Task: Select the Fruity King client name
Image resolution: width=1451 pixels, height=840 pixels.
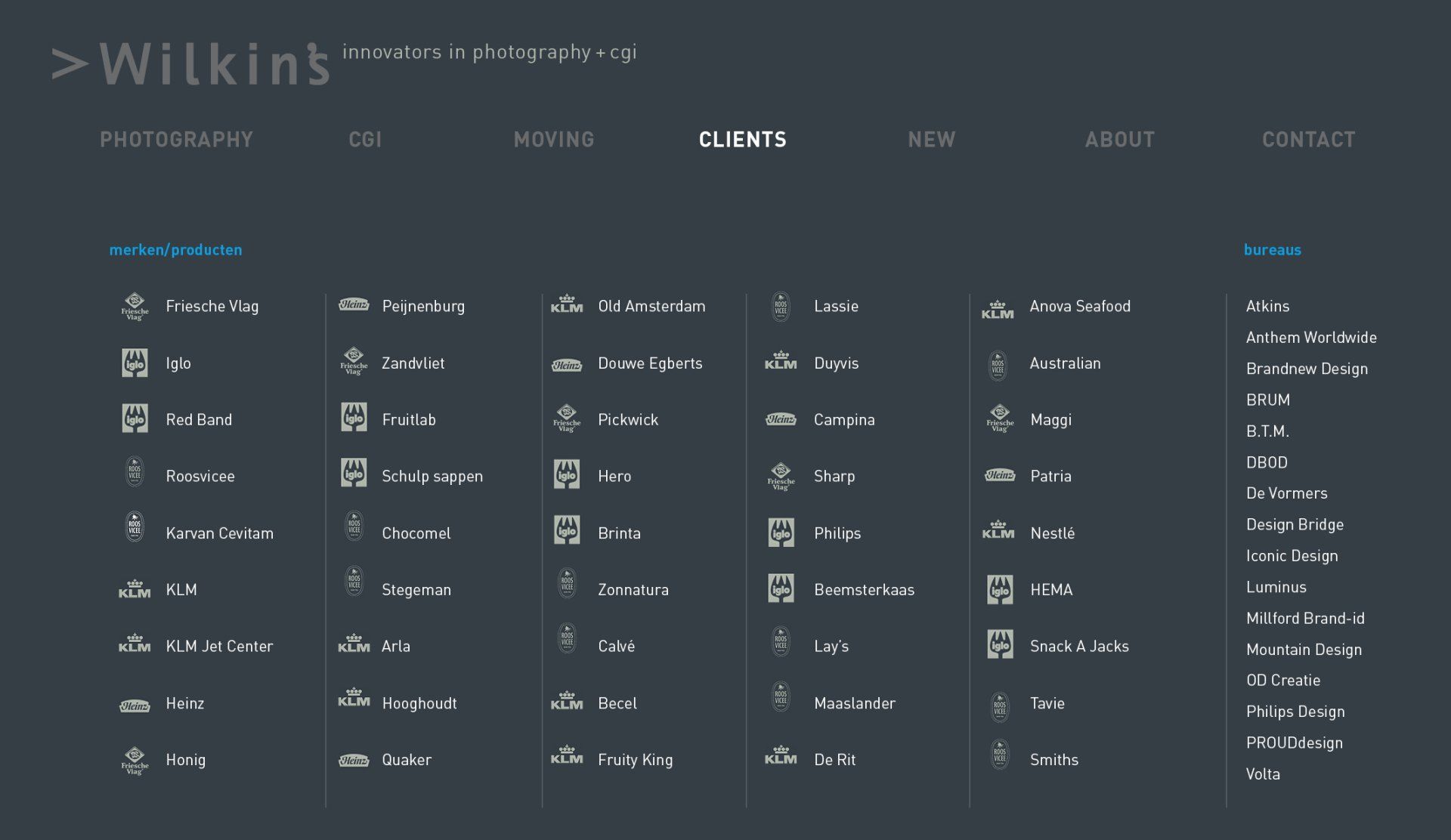Action: click(x=636, y=761)
